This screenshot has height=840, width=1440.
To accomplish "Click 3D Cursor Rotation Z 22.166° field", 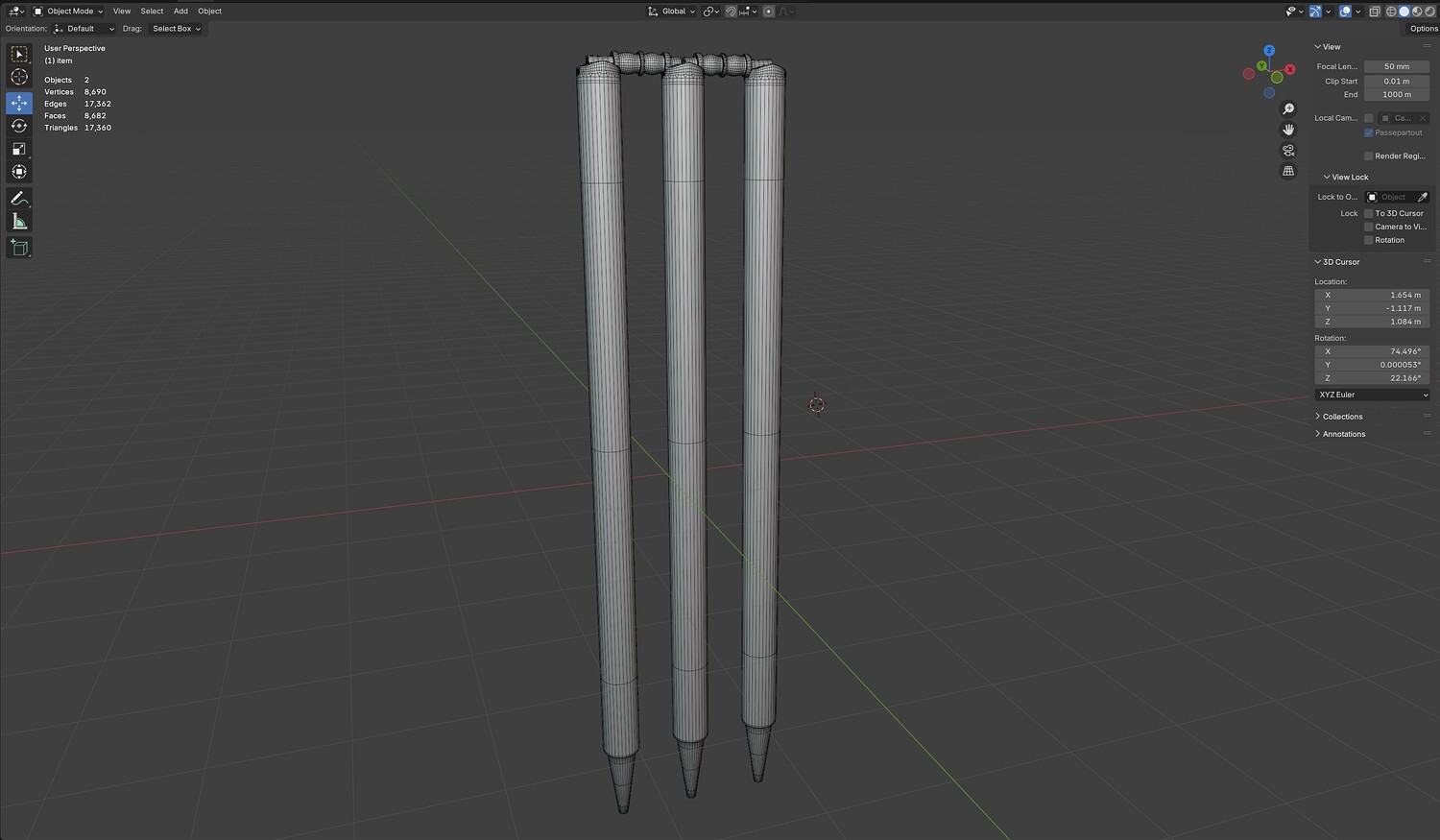I will pyautogui.click(x=1372, y=378).
